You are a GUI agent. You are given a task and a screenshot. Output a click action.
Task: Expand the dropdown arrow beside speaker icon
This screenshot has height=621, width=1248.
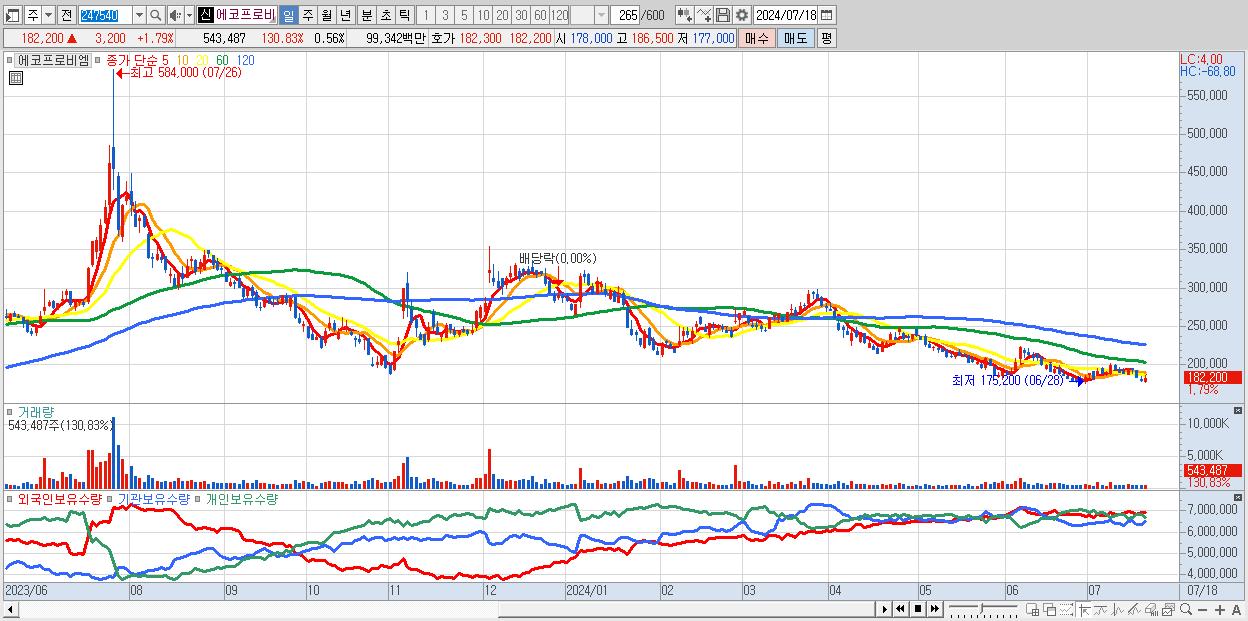click(189, 15)
